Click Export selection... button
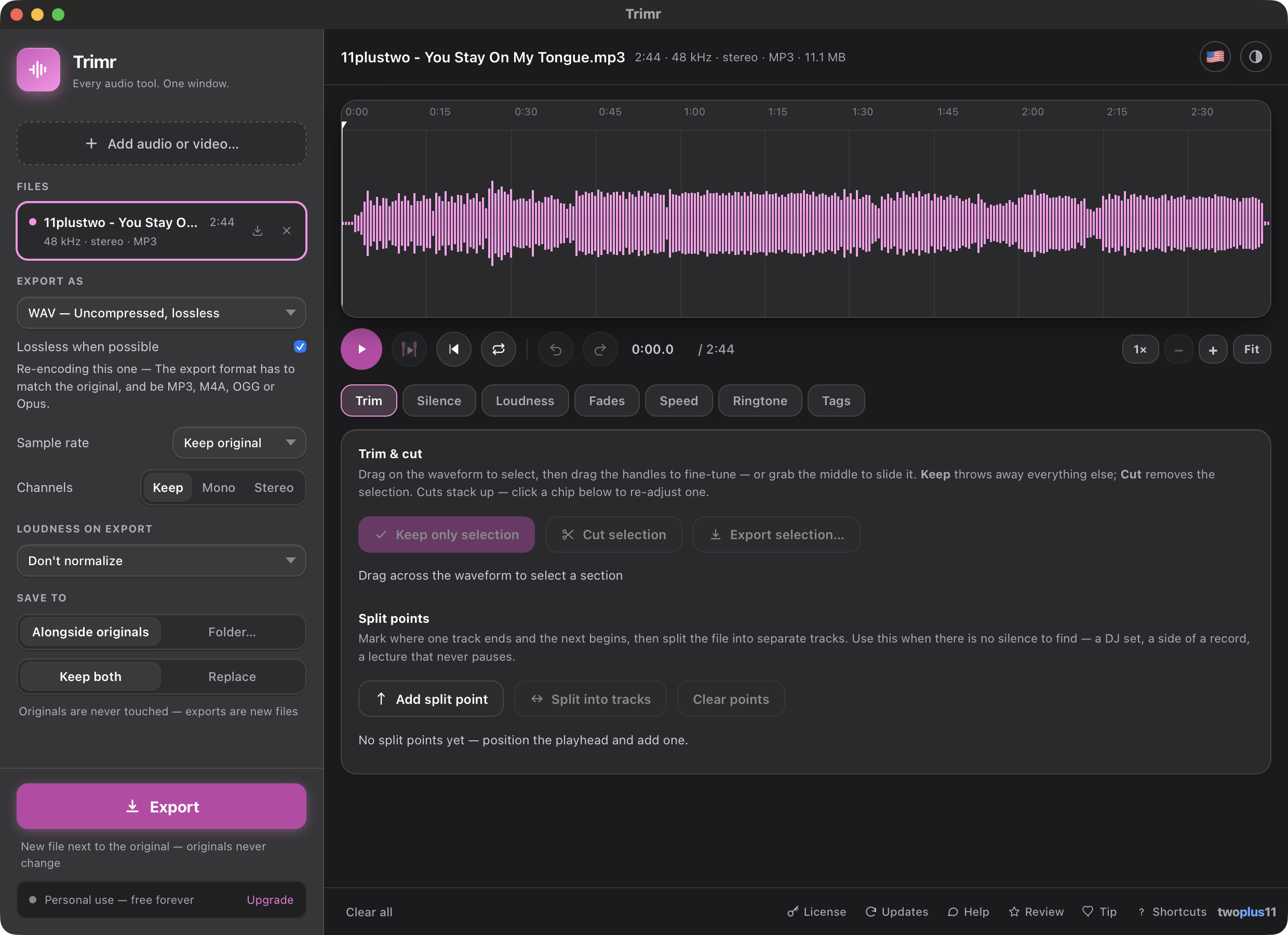This screenshot has width=1288, height=935. tap(776, 535)
